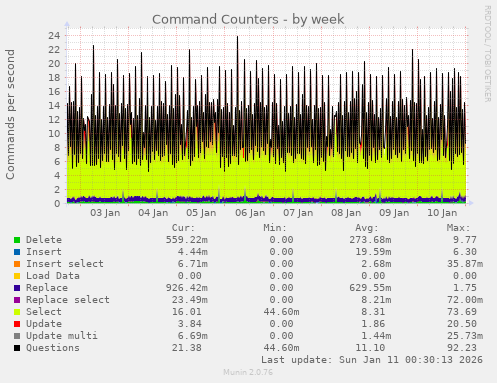The image size is (497, 383).
Task: Click the y-axis value 24
Action: [x=54, y=35]
